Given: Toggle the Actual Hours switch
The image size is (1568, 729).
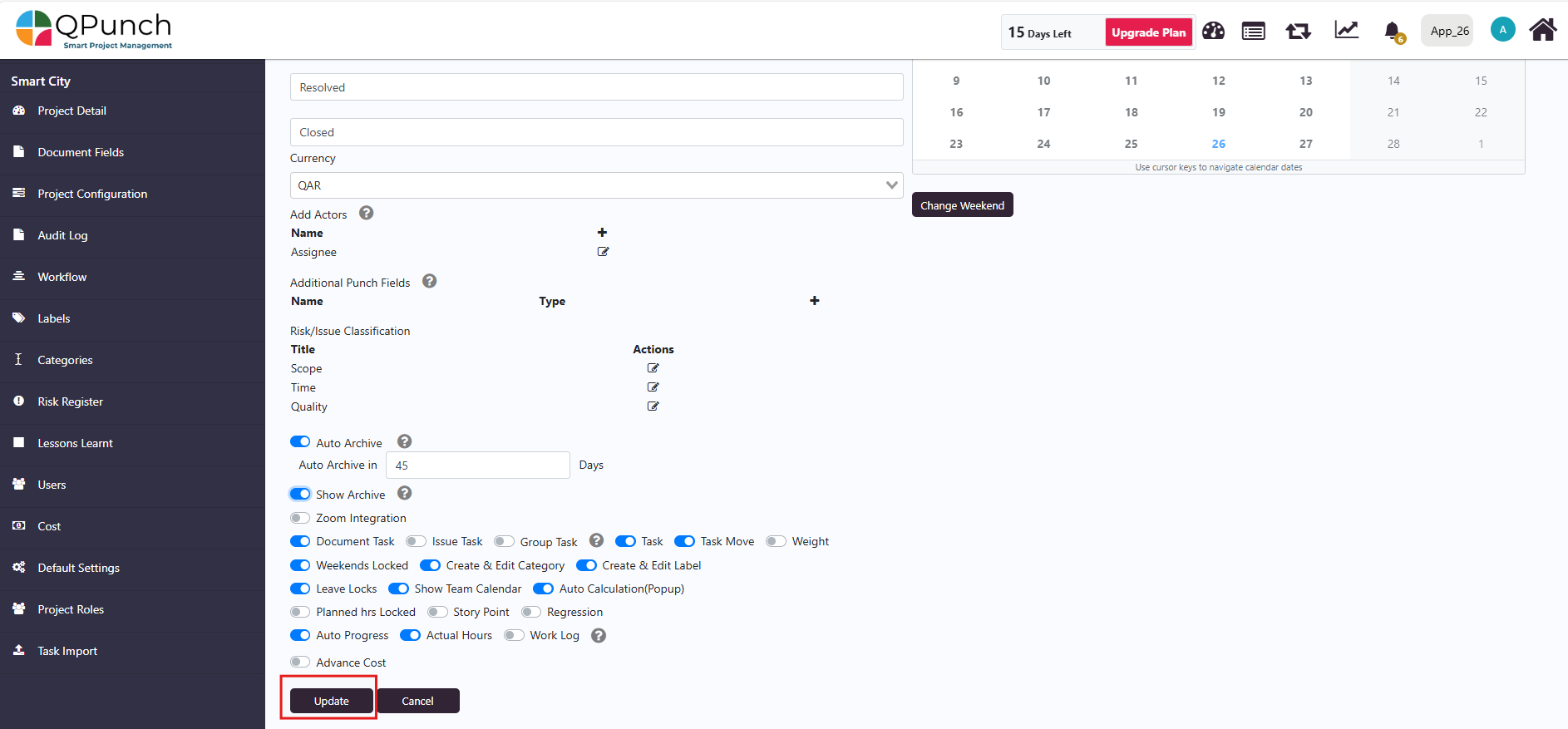Looking at the screenshot, I should 411,635.
